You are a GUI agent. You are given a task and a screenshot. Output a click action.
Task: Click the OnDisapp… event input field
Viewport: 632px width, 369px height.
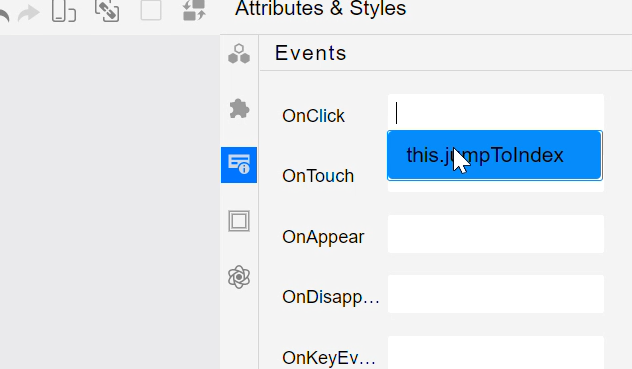click(x=496, y=294)
